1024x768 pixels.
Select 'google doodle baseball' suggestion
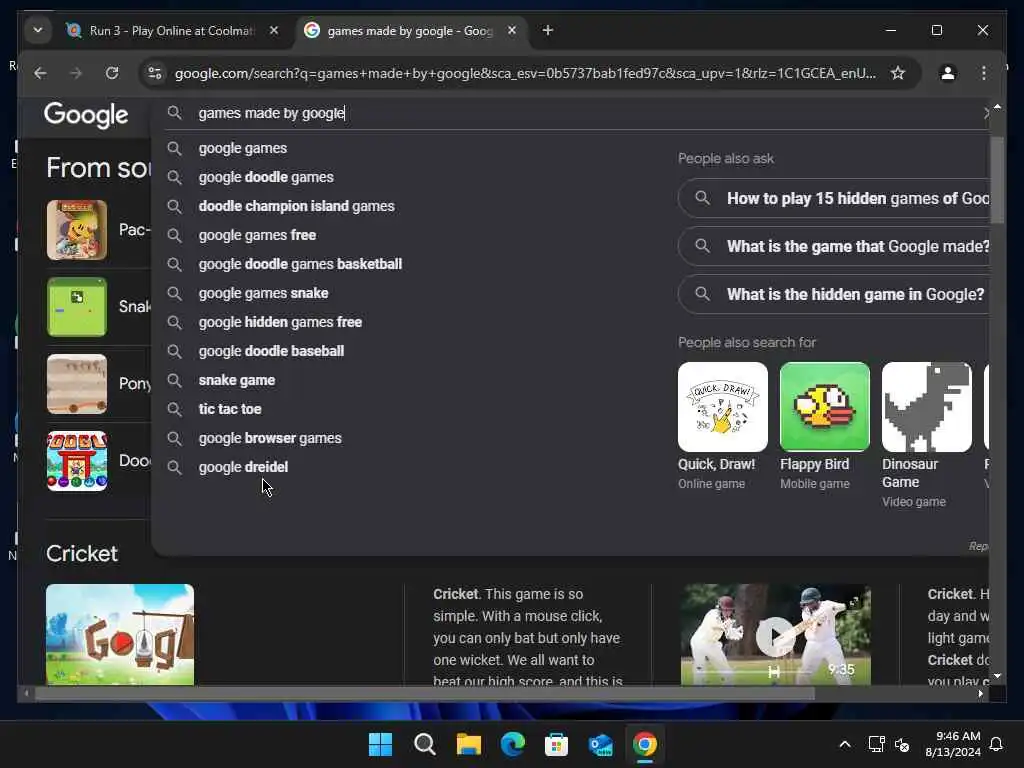click(x=271, y=351)
